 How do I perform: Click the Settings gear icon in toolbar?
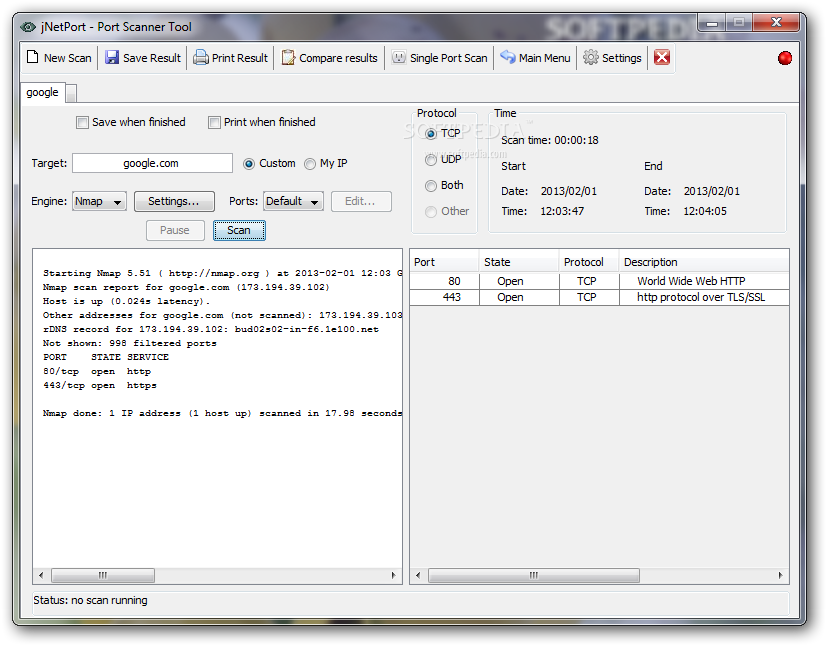click(591, 57)
